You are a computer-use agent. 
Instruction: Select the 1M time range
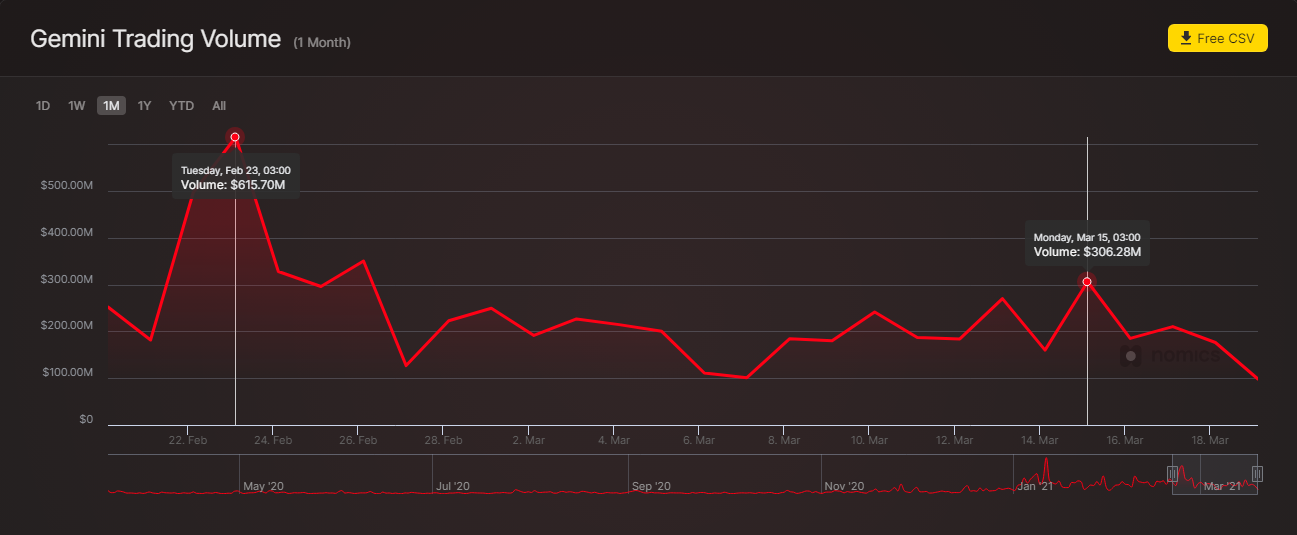tap(111, 106)
